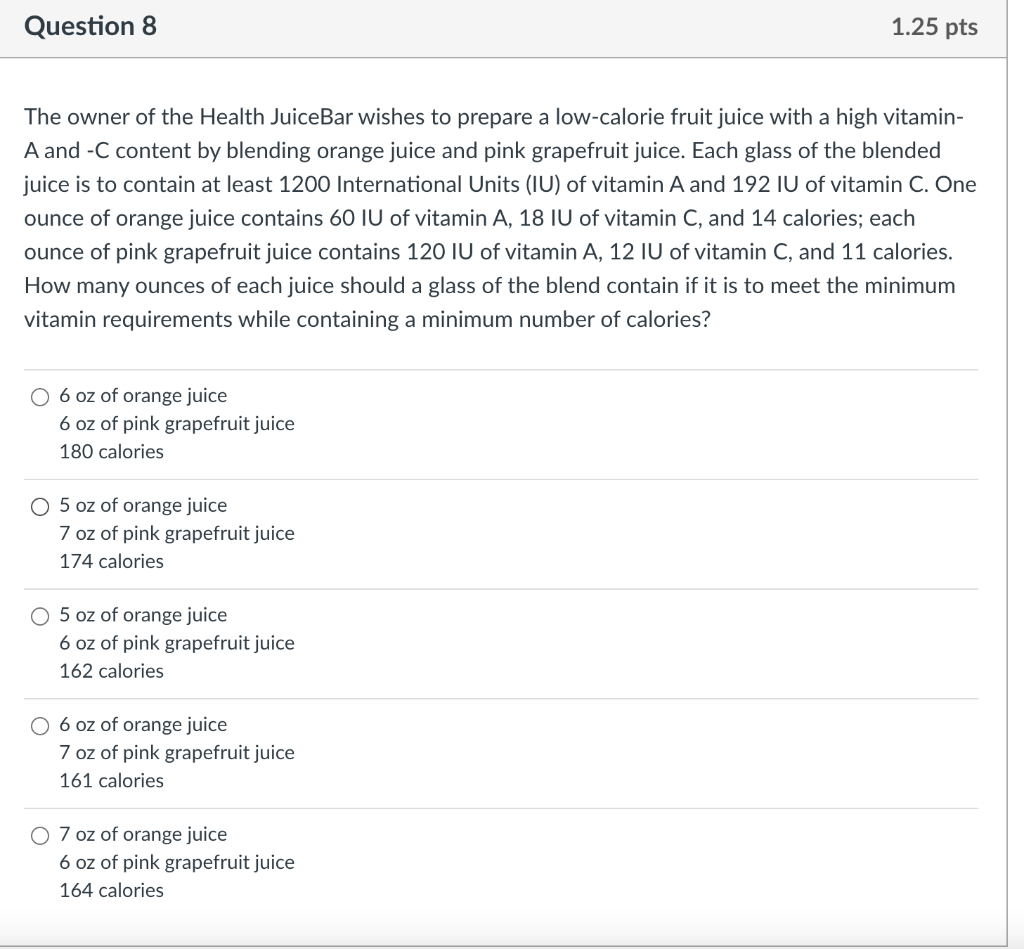1024x949 pixels.
Task: Click the 1.25 pts score label
Action: (935, 27)
